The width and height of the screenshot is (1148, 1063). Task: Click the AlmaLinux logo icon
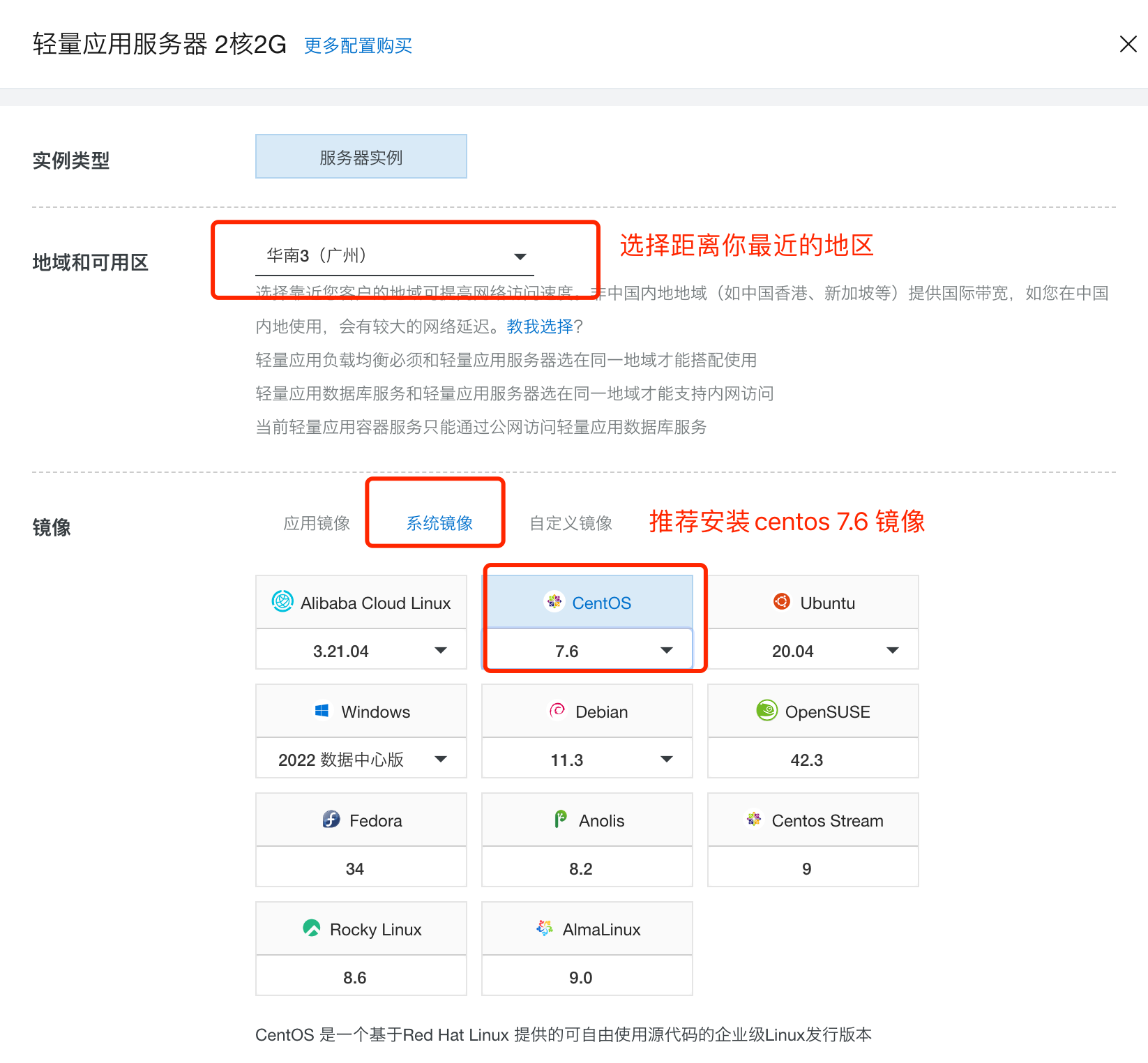(x=545, y=928)
